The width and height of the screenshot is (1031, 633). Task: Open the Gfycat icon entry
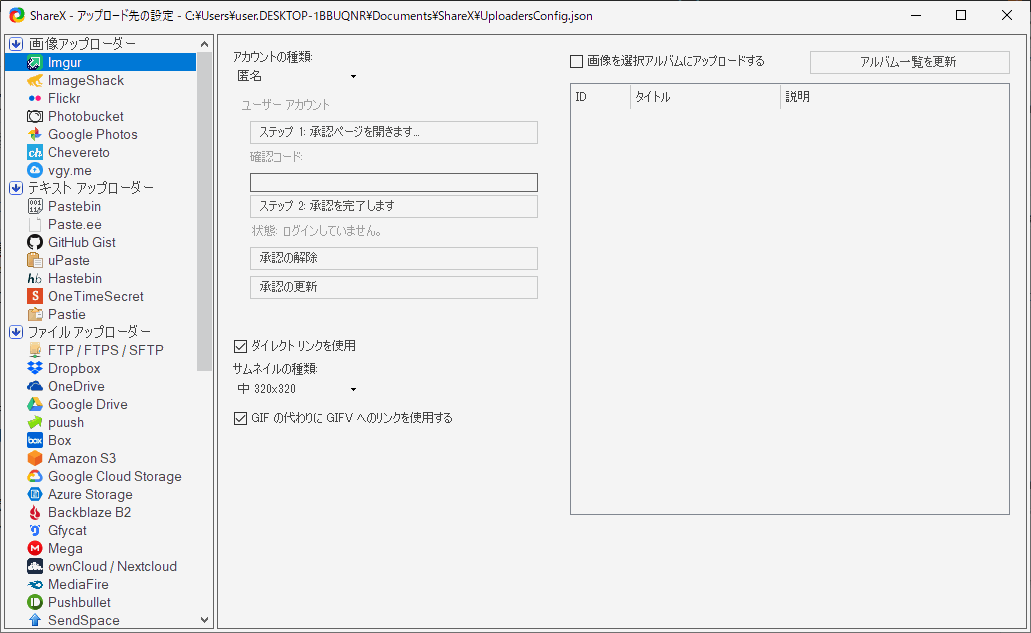[35, 530]
